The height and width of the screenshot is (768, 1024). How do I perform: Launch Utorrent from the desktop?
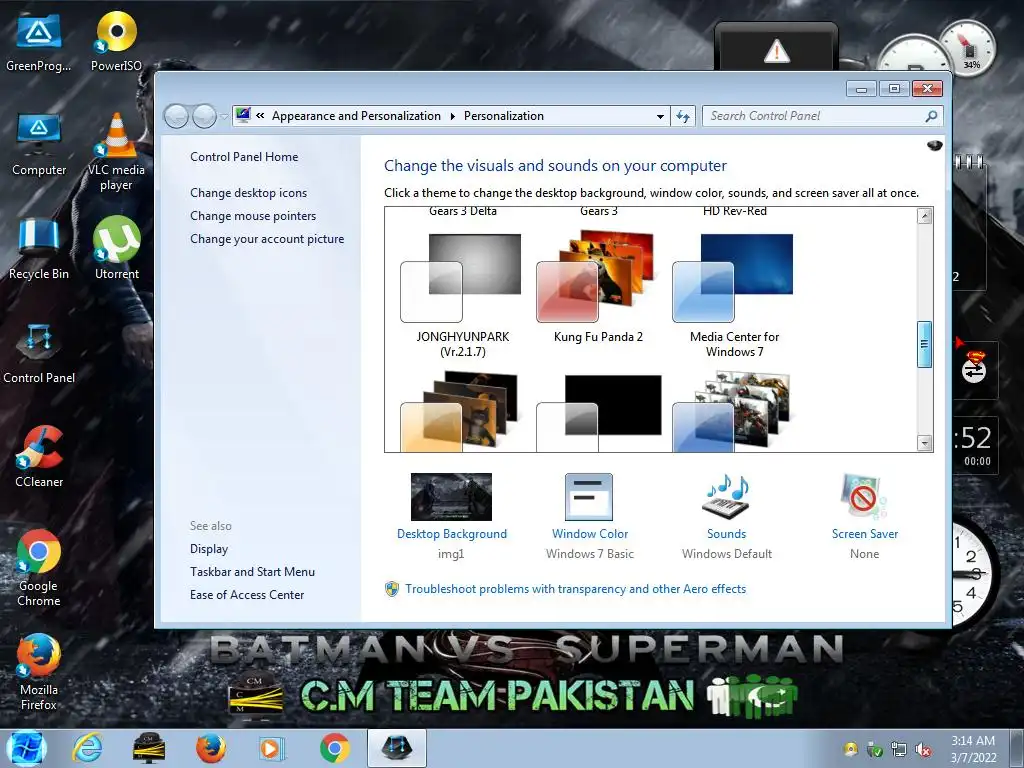116,249
